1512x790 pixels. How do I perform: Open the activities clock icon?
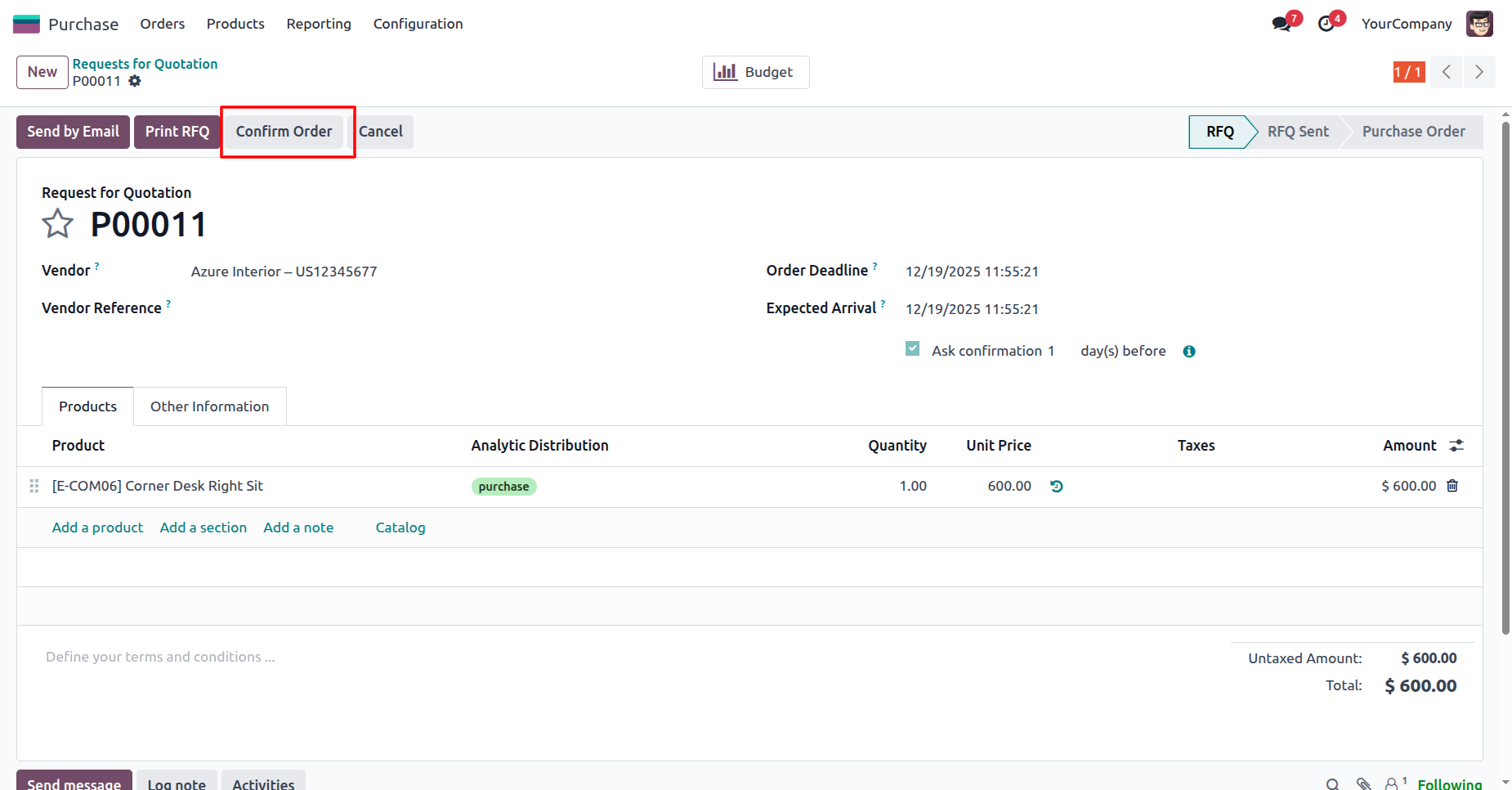pyautogui.click(x=1326, y=25)
